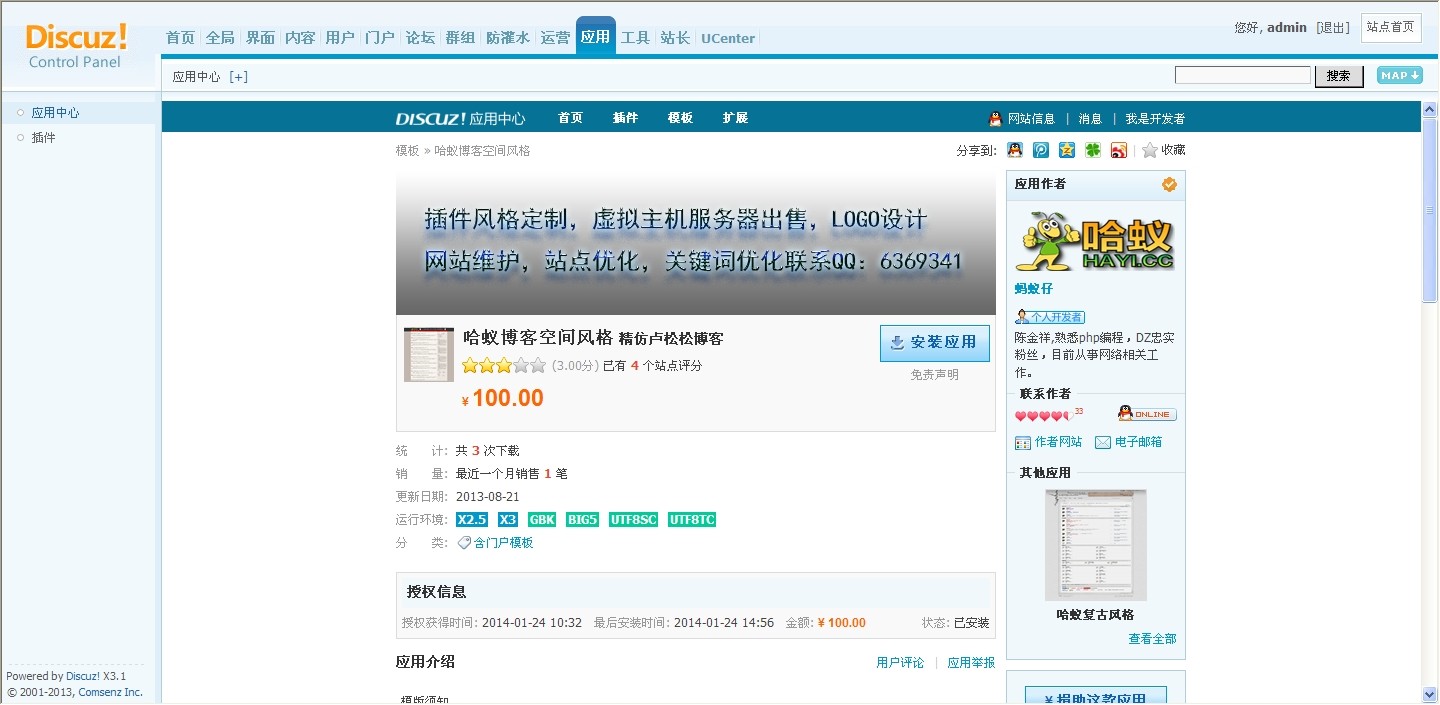Open the 论坛 admin tab

click(420, 38)
